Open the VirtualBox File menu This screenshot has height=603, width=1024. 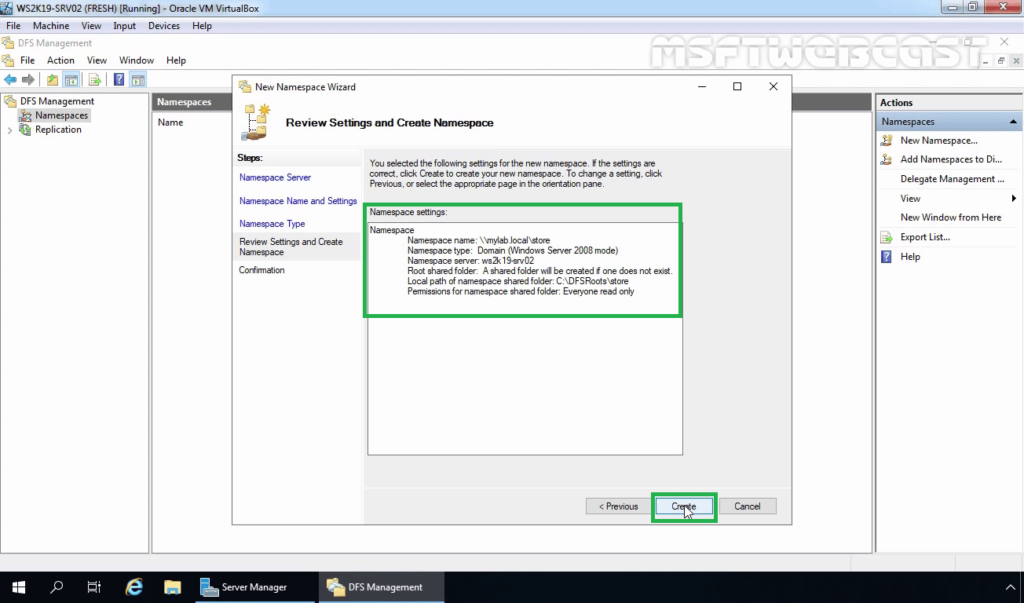(14, 25)
